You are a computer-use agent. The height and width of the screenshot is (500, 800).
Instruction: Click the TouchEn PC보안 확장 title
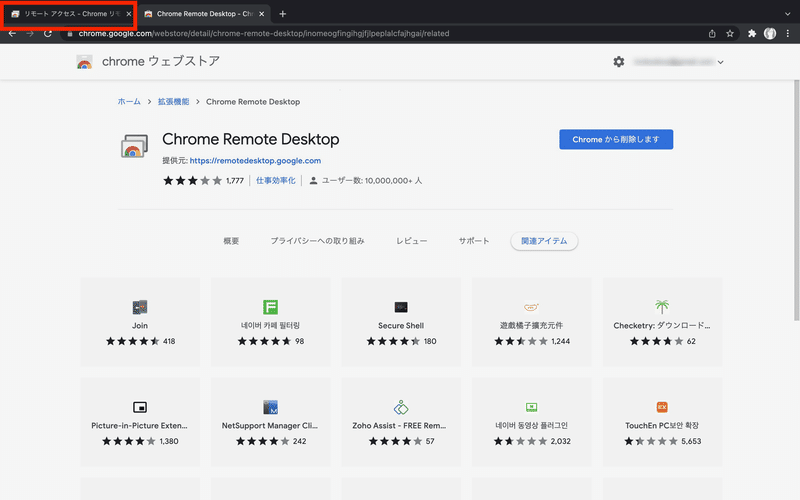[x=662, y=426]
